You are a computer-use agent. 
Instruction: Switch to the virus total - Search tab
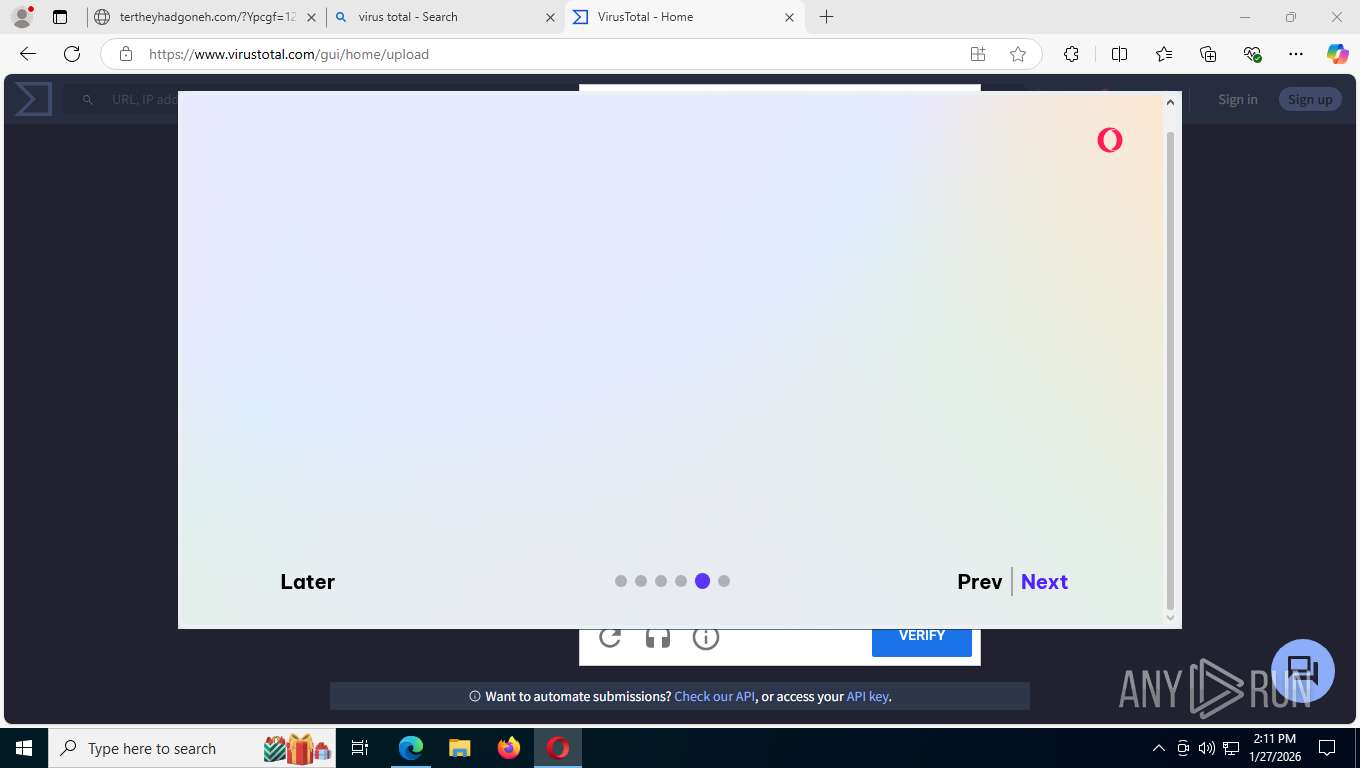[x=445, y=17]
